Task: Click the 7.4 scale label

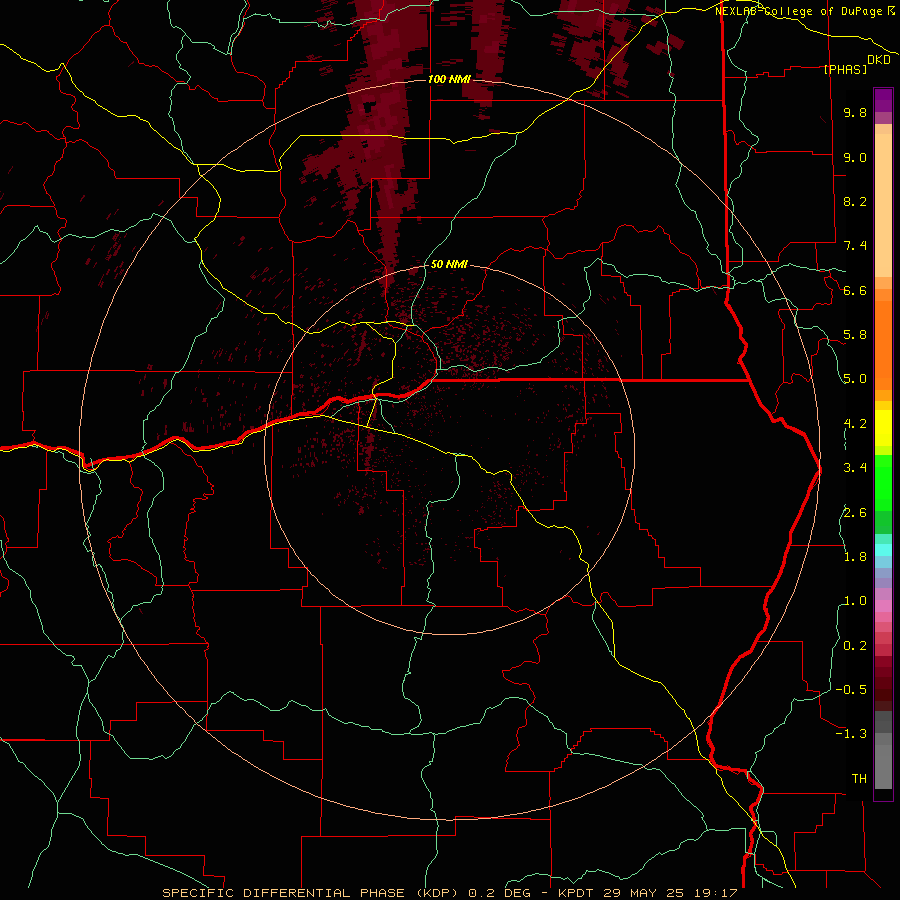Action: pos(855,246)
